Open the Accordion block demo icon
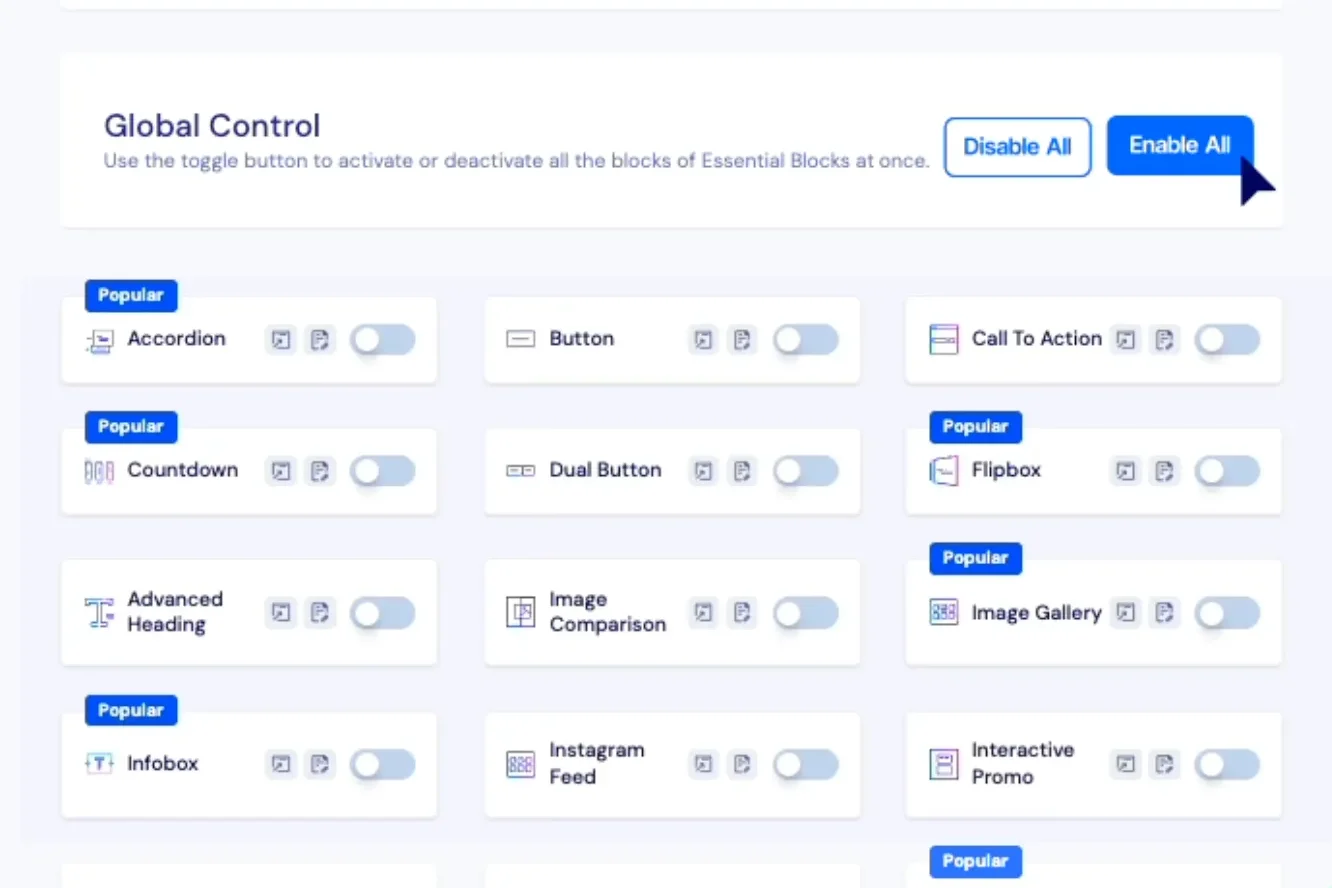This screenshot has height=888, width=1332. tap(281, 340)
